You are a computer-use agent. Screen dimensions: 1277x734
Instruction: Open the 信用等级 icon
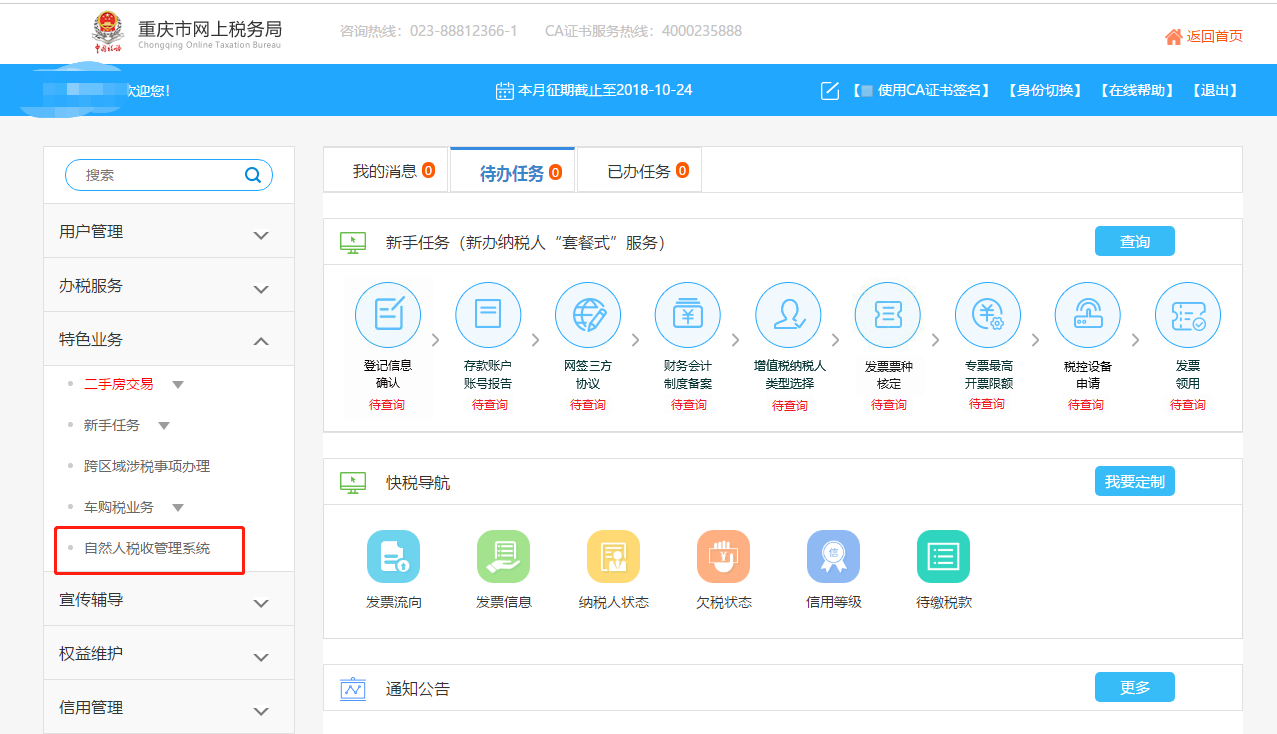(x=833, y=556)
